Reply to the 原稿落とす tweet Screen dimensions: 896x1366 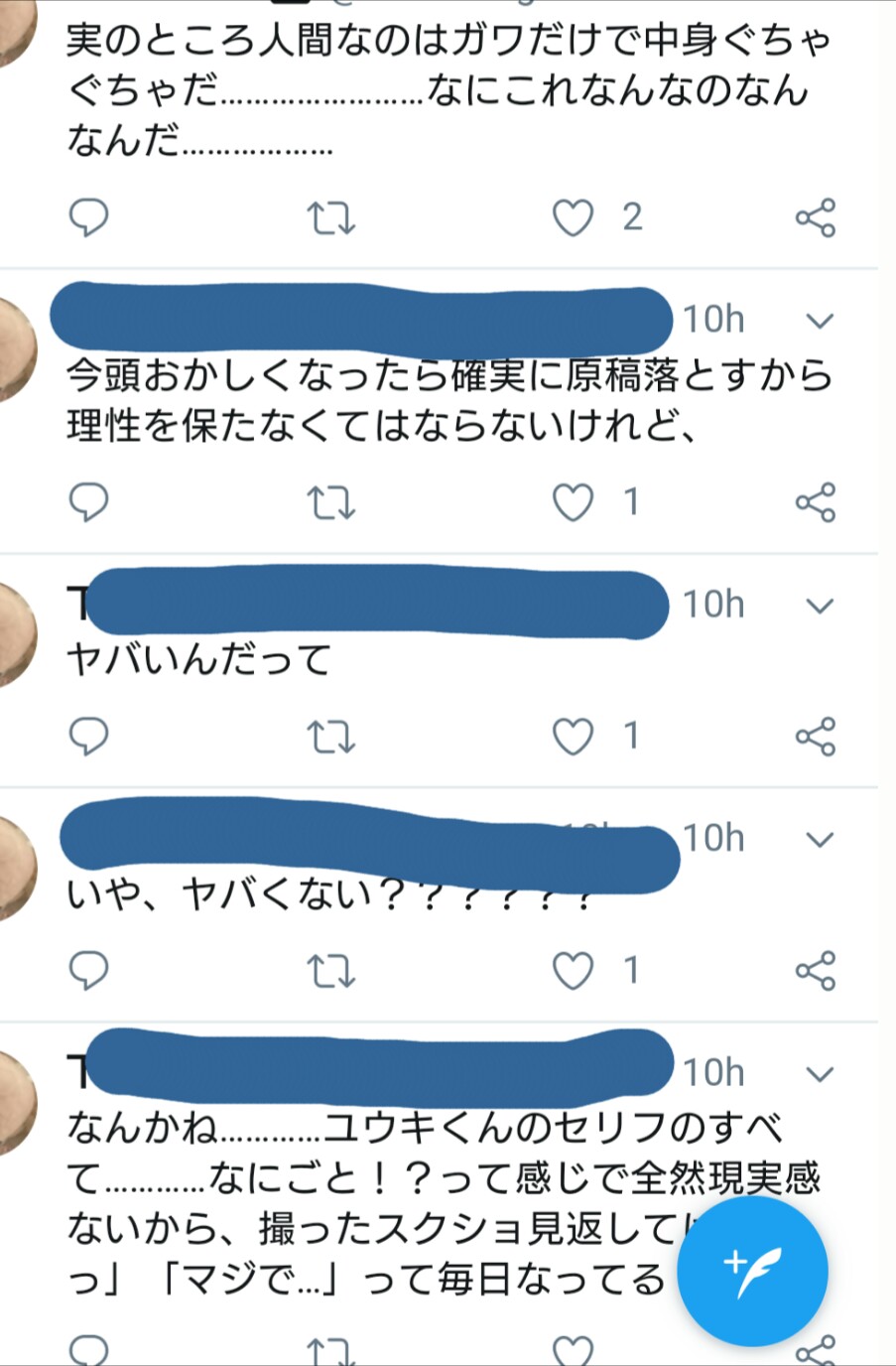[x=88, y=502]
